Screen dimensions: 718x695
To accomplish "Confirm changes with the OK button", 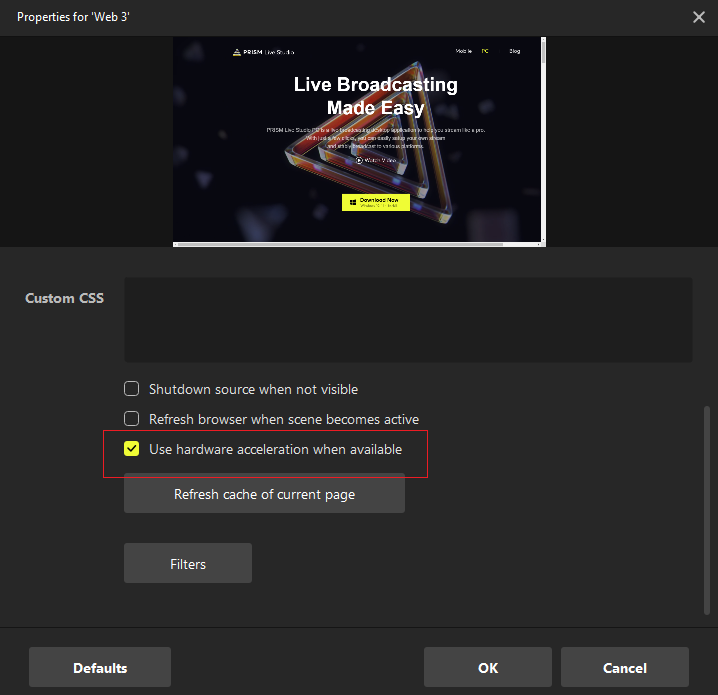I will 488,667.
